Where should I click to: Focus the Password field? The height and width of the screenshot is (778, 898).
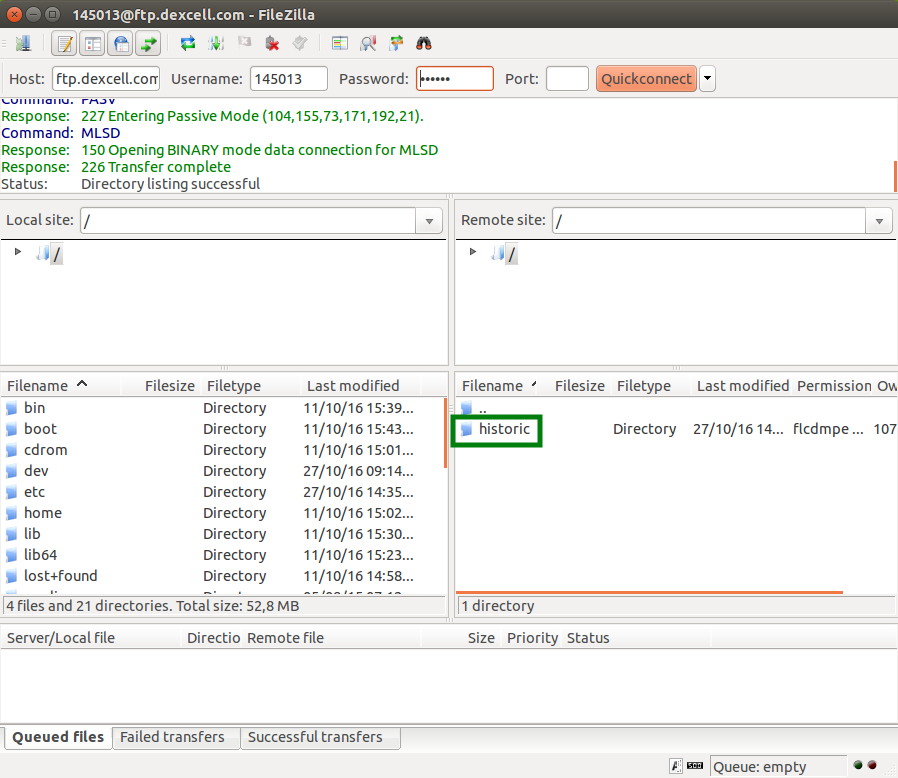(x=455, y=78)
